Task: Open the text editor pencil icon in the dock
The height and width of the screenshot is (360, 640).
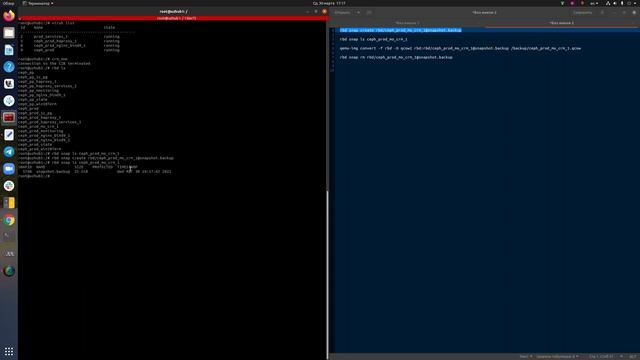Action: pyautogui.click(x=9, y=135)
